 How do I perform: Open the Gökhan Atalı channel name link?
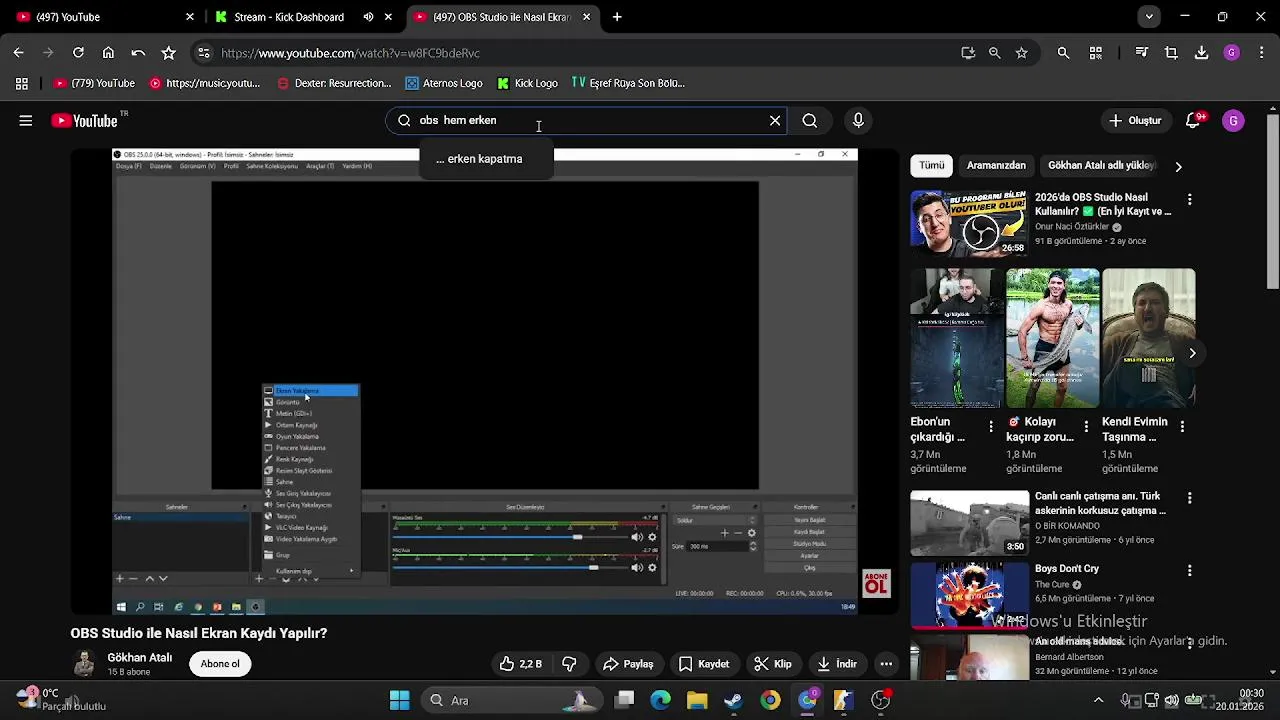pyautogui.click(x=140, y=657)
